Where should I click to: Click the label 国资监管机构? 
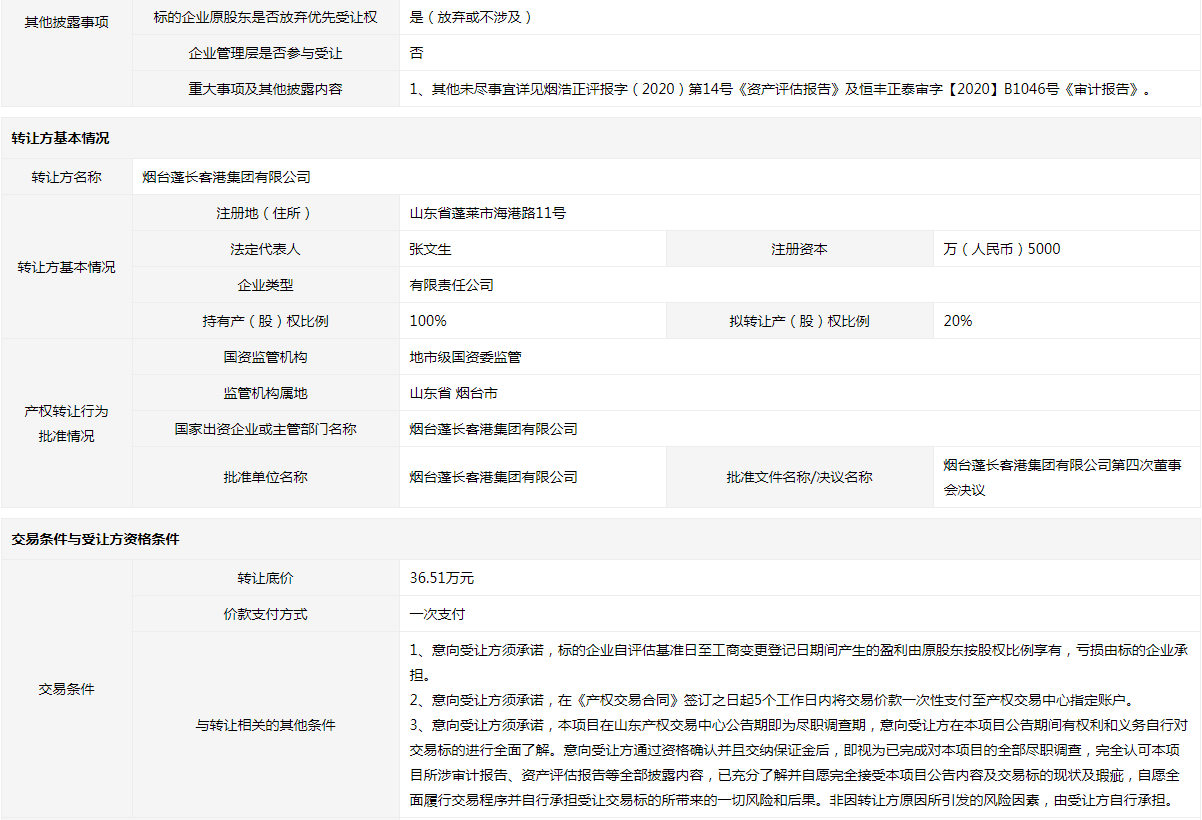pos(265,357)
